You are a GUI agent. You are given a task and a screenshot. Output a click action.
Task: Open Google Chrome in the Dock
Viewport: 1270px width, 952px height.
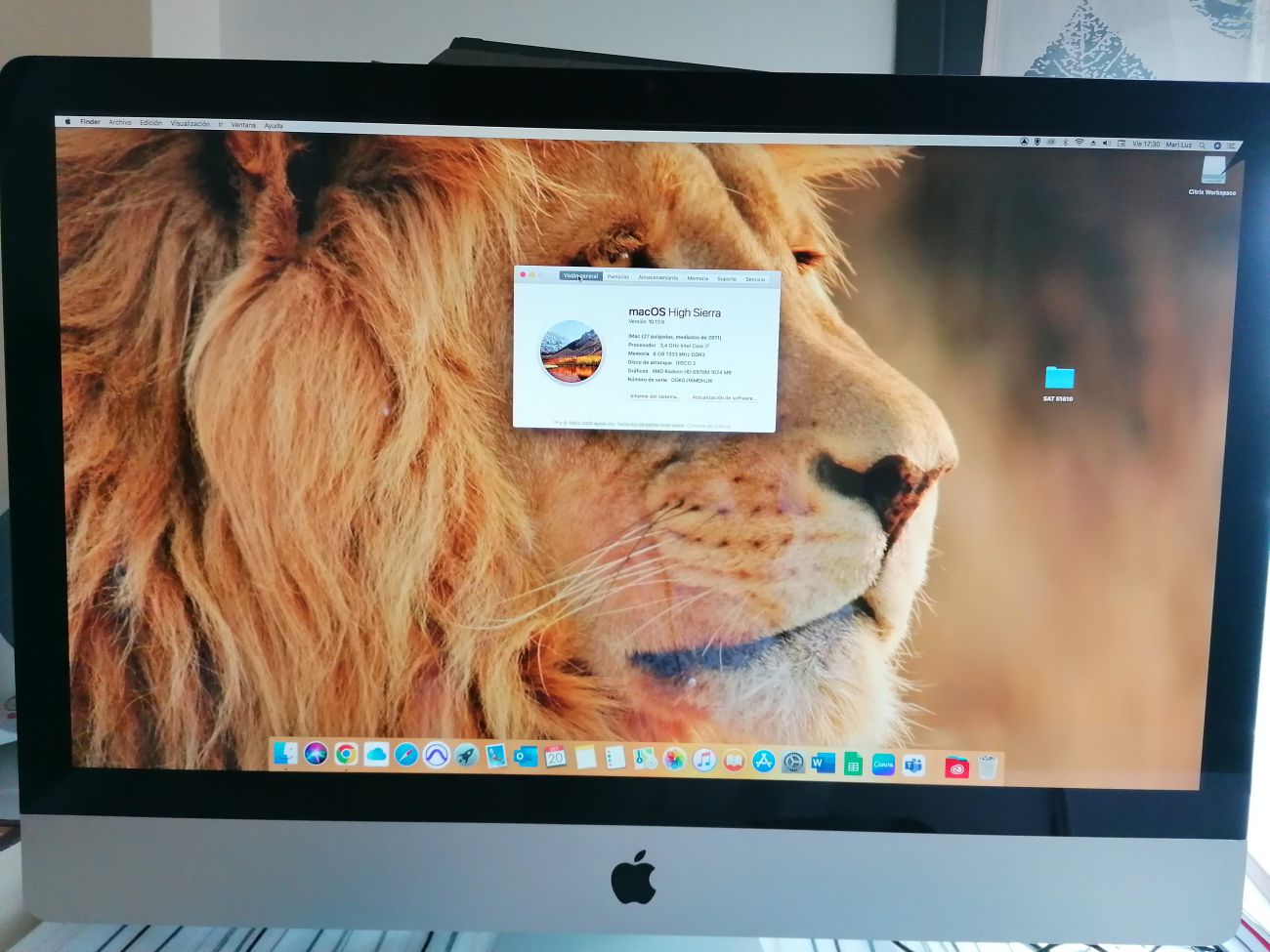346,754
